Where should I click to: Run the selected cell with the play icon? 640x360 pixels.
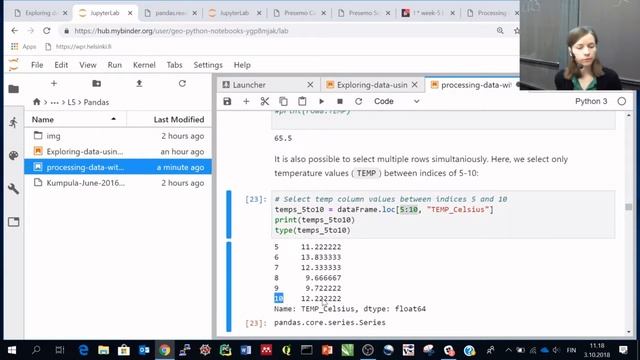pyautogui.click(x=321, y=101)
